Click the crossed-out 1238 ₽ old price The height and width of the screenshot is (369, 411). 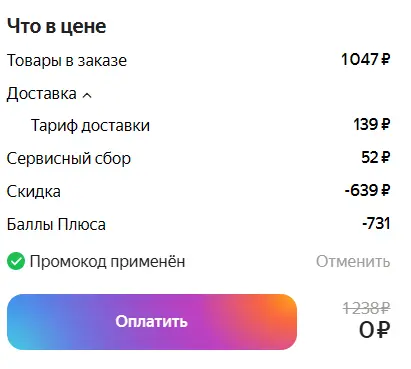(366, 308)
